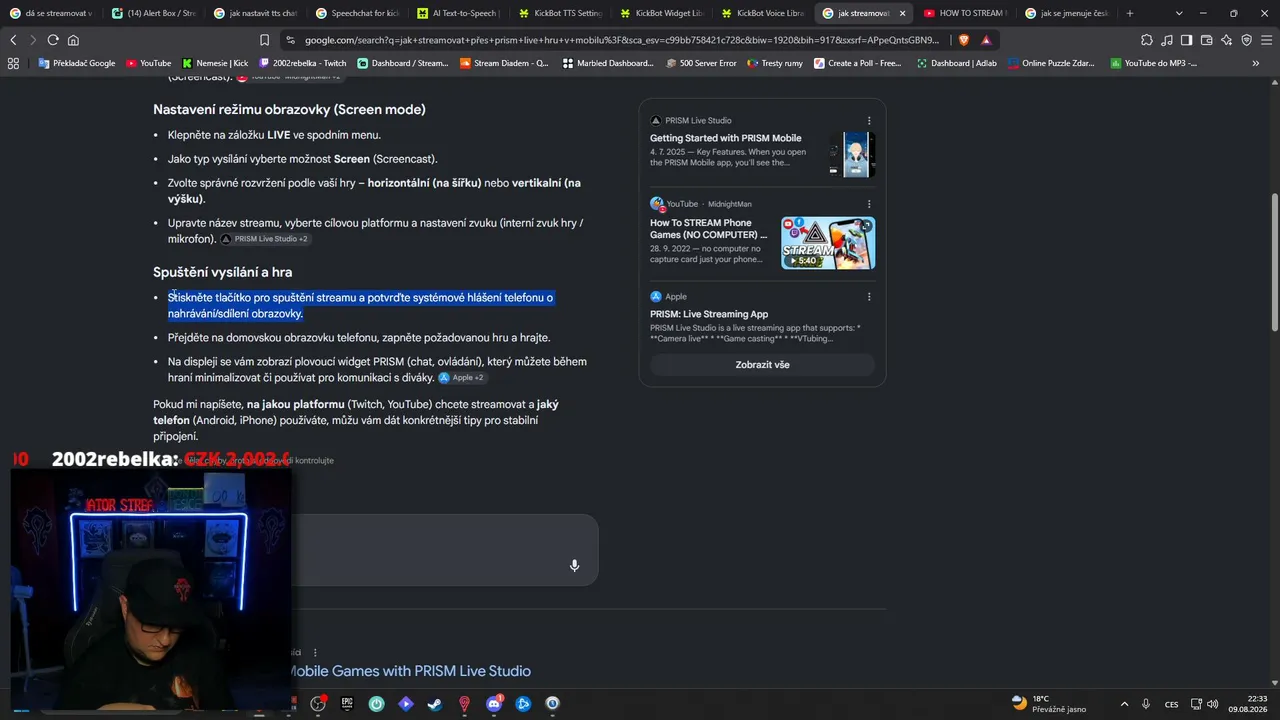1280x720 pixels.
Task: Click the STREAM 5:40 video thumbnail
Action: click(x=828, y=243)
